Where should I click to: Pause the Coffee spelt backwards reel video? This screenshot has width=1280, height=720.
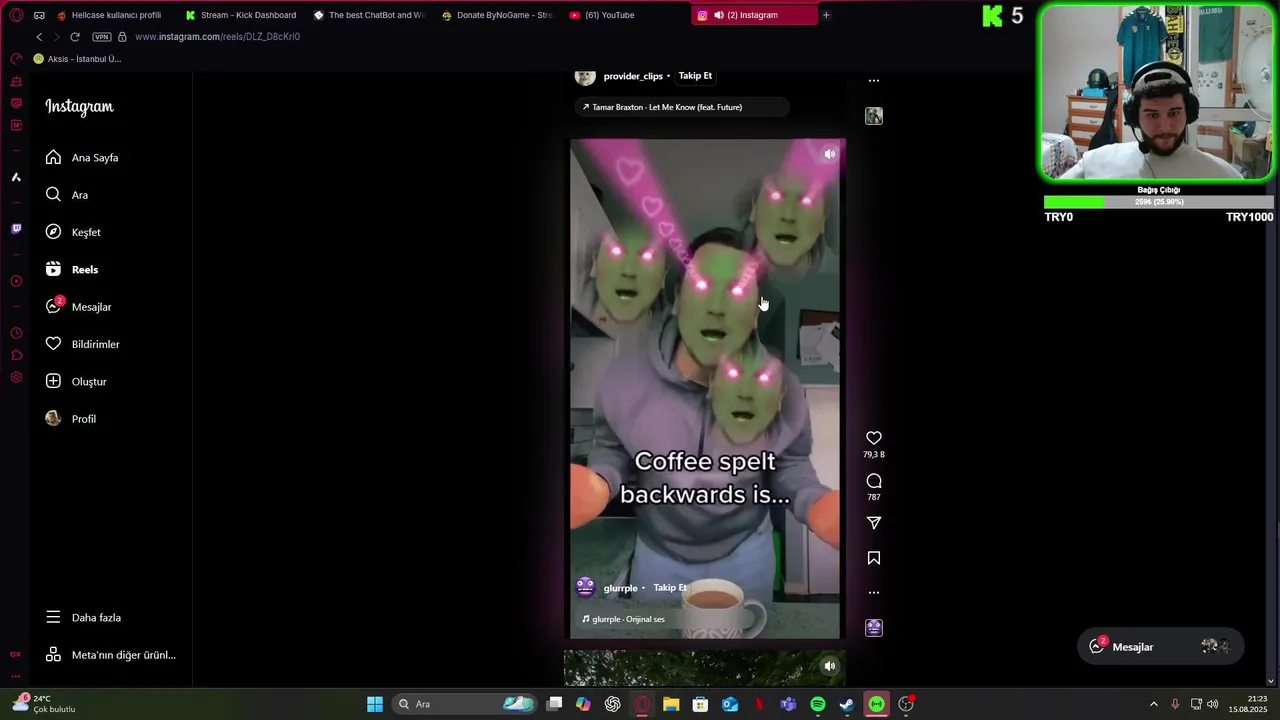point(706,388)
